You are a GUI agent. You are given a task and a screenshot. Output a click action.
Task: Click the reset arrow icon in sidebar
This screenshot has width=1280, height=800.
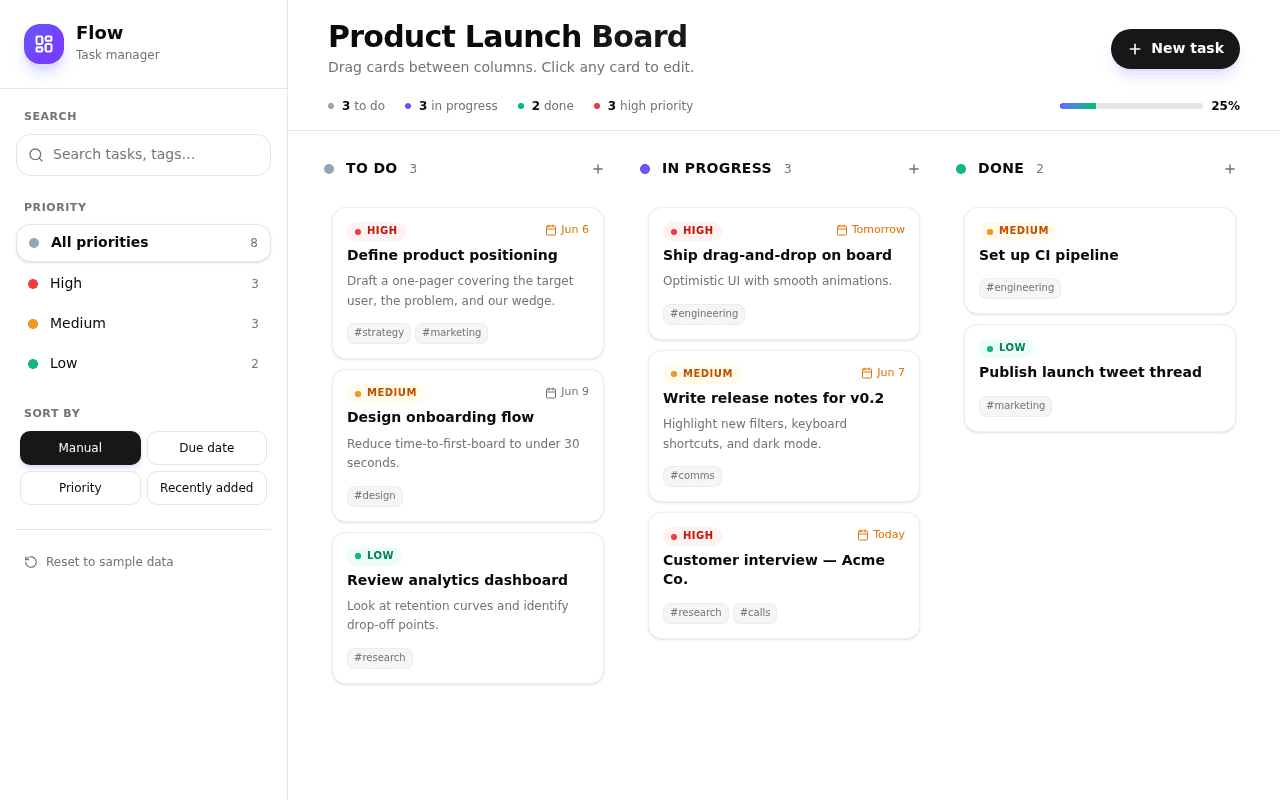pyautogui.click(x=31, y=562)
